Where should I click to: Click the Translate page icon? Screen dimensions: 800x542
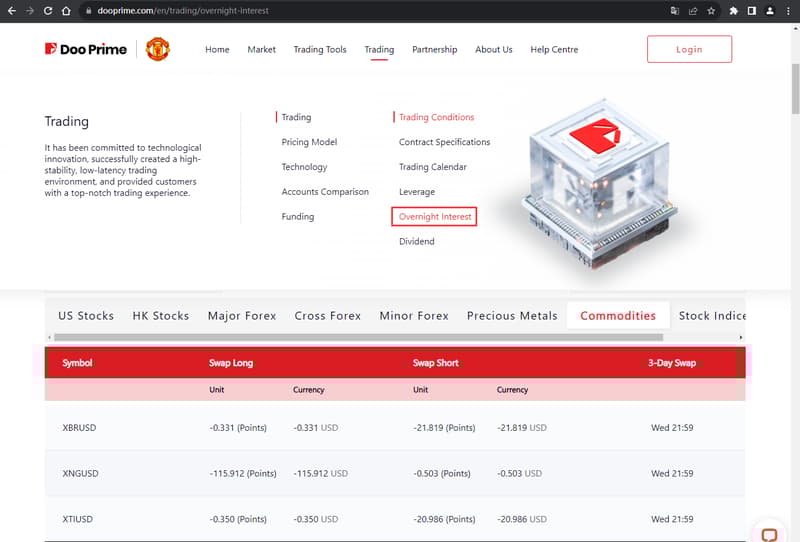click(x=675, y=11)
